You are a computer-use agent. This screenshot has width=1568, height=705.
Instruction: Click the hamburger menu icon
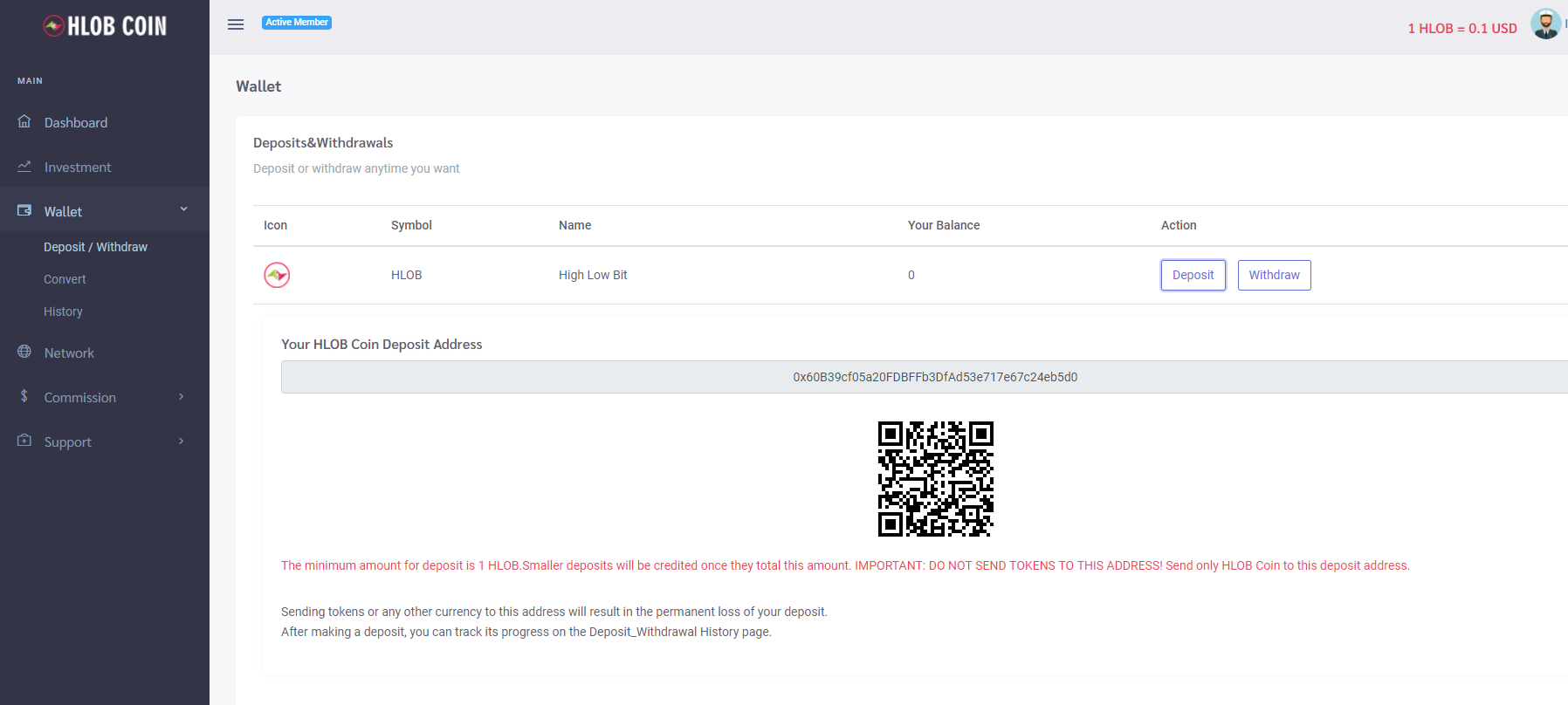[x=236, y=24]
